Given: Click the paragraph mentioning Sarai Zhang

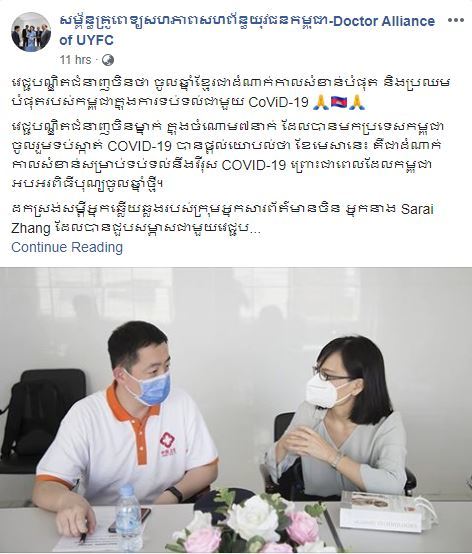Looking at the screenshot, I should 223,219.
